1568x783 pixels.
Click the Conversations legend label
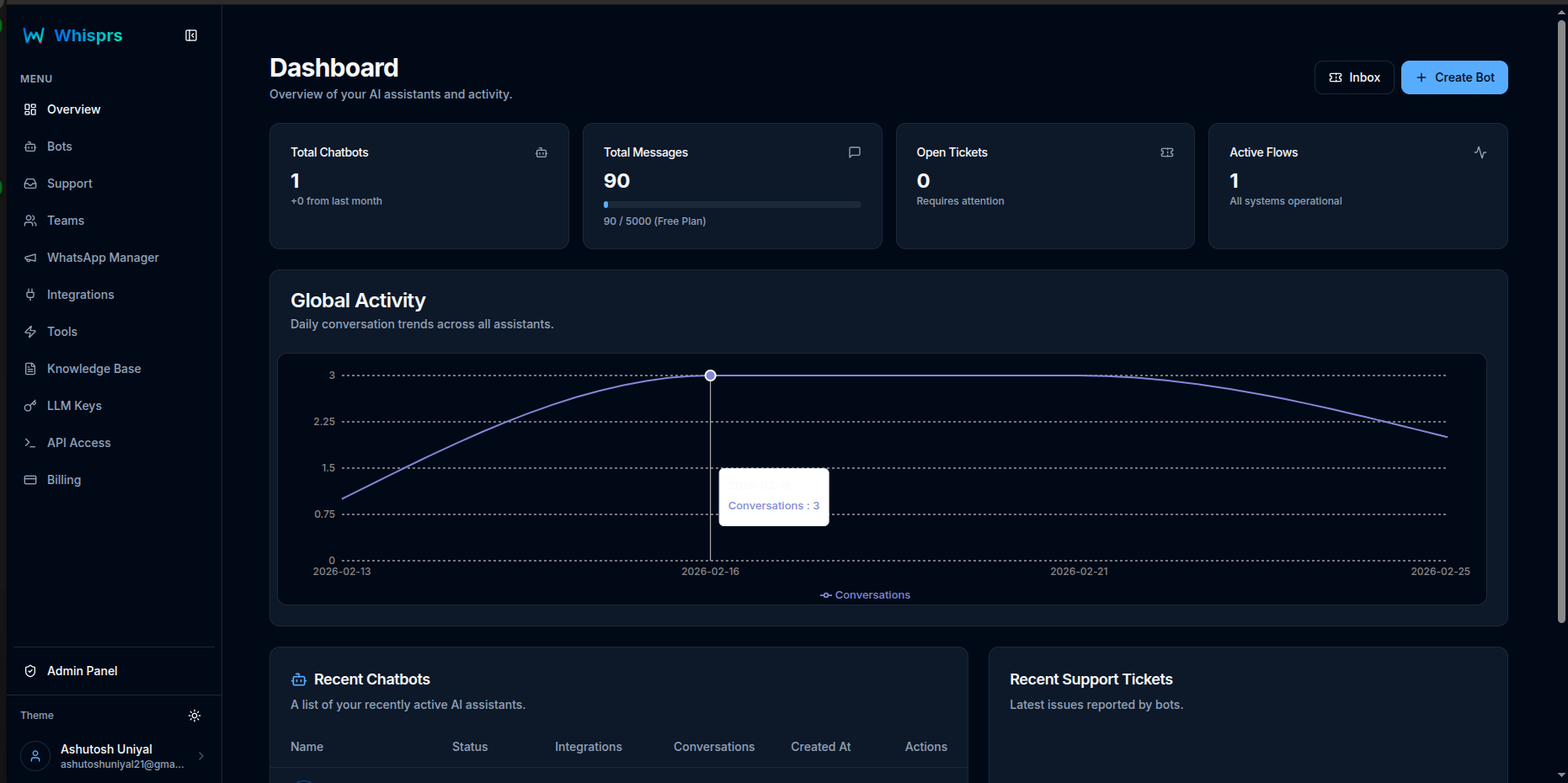872,595
